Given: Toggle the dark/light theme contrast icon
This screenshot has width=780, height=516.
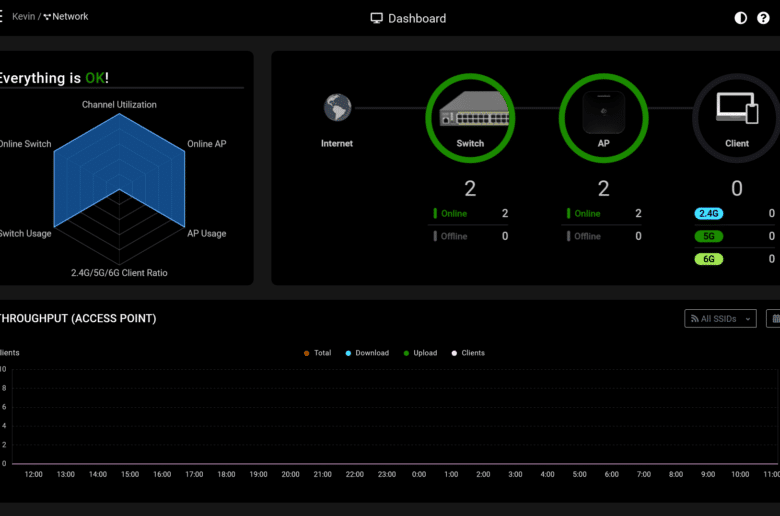Looking at the screenshot, I should [740, 18].
